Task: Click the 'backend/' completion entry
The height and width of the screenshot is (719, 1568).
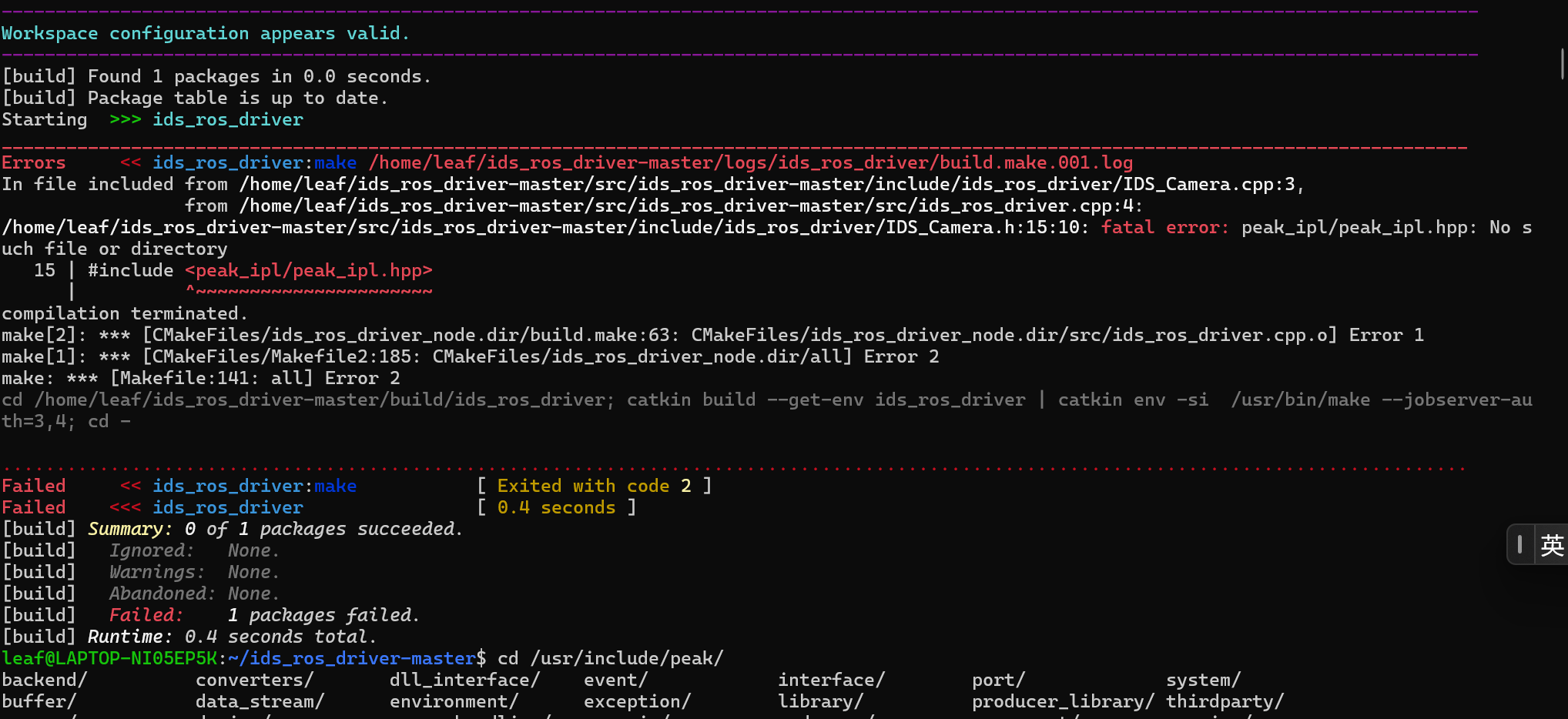Action: pos(45,681)
